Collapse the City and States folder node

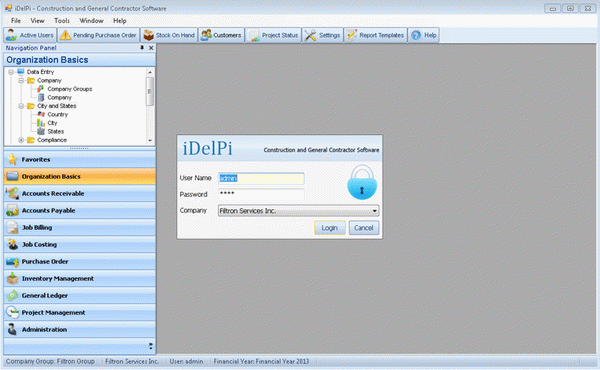point(21,106)
